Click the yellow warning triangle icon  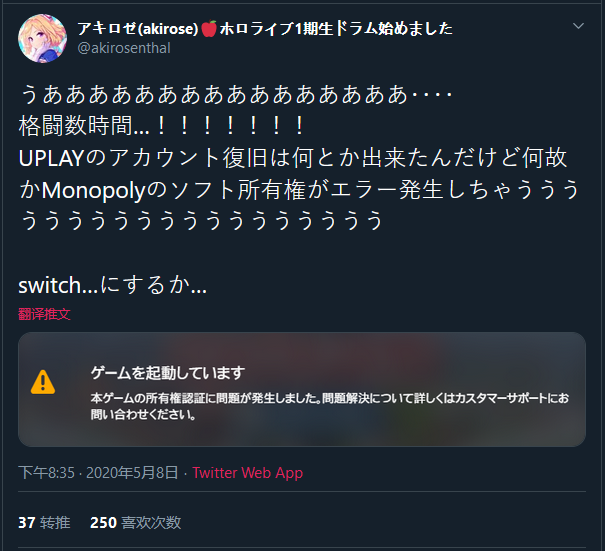pyautogui.click(x=43, y=382)
